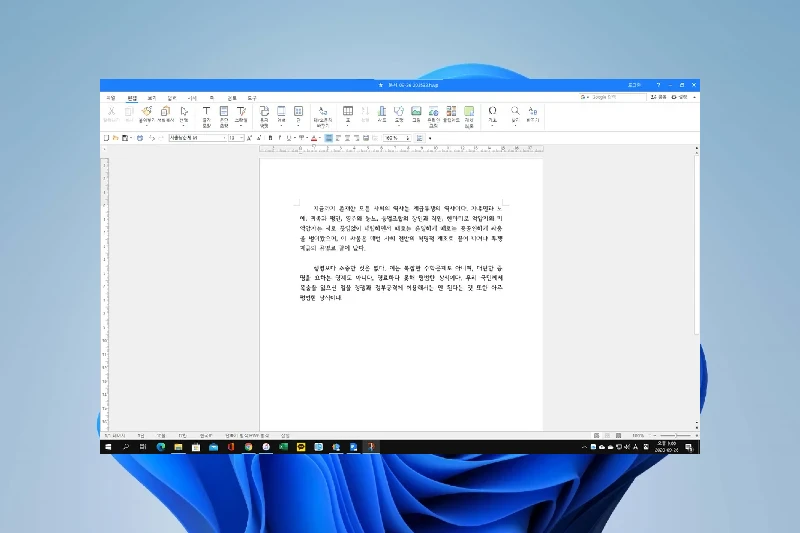Open the View menu tab
800x533 pixels.
click(x=152, y=98)
